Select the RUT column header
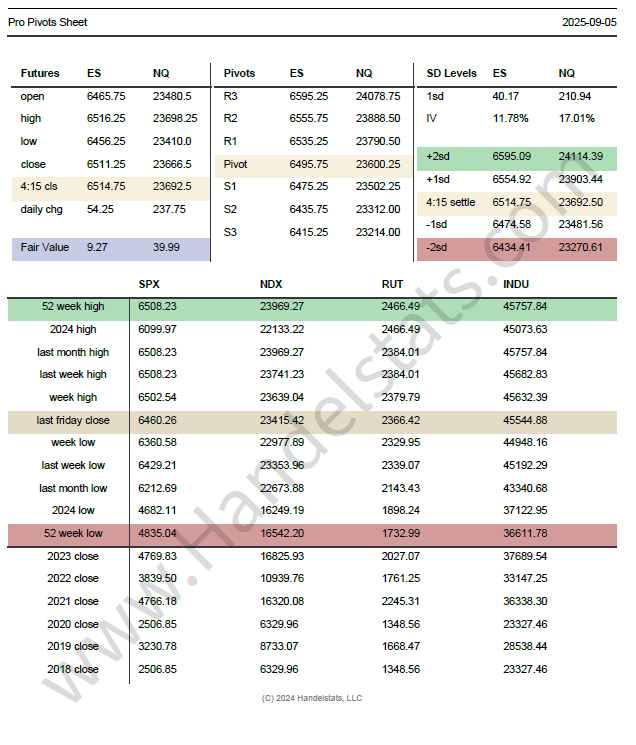 [x=392, y=285]
